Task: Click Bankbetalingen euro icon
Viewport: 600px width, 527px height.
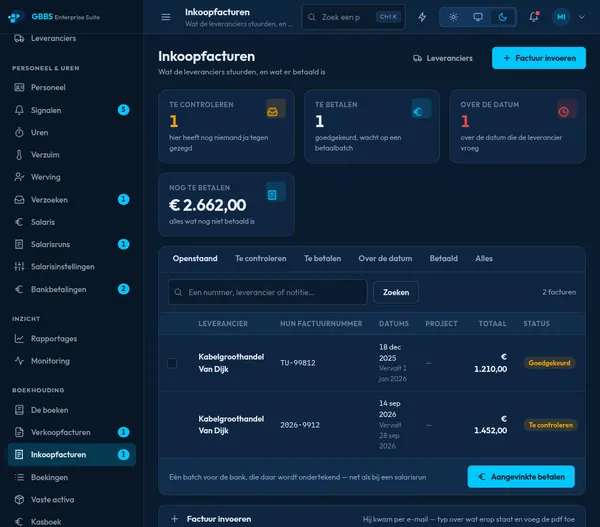Action: pyautogui.click(x=19, y=289)
